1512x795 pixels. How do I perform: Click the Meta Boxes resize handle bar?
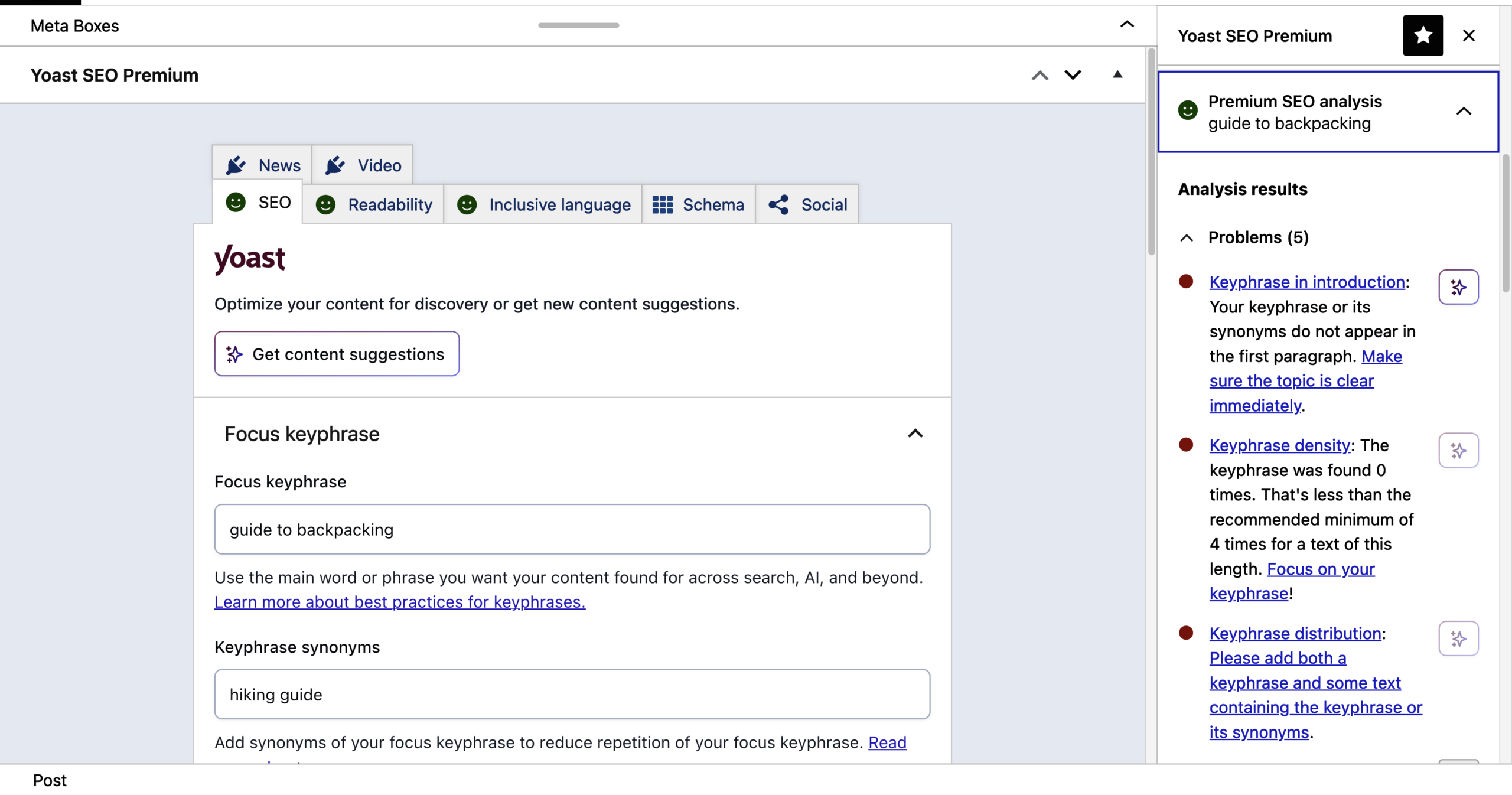click(x=578, y=25)
